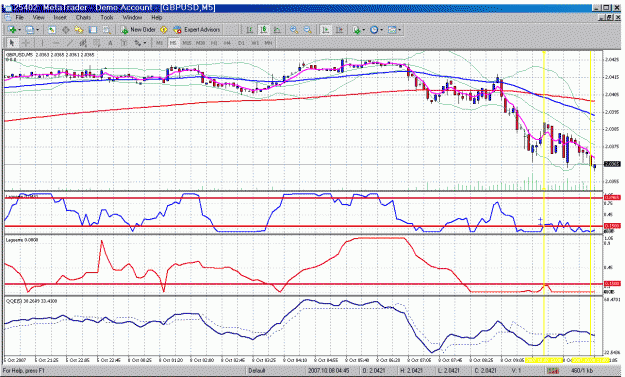Zoom in on the chart

[x=294, y=29]
